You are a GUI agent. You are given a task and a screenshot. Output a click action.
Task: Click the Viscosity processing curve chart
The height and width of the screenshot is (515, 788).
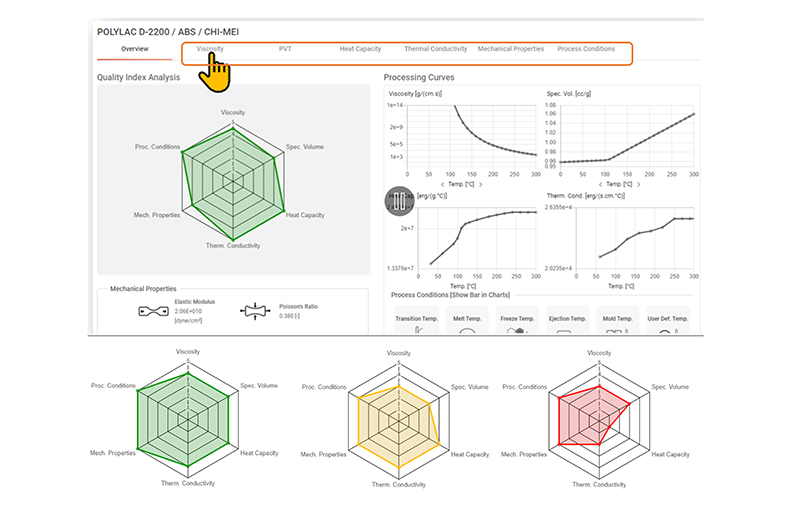tap(471, 138)
